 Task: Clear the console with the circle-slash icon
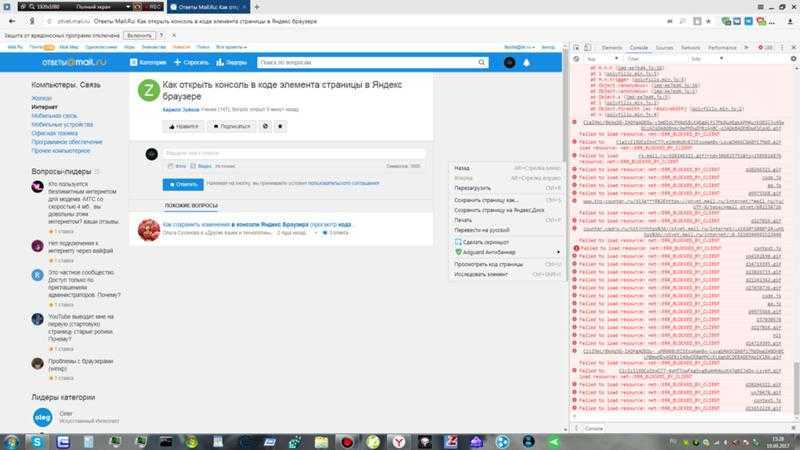577,59
